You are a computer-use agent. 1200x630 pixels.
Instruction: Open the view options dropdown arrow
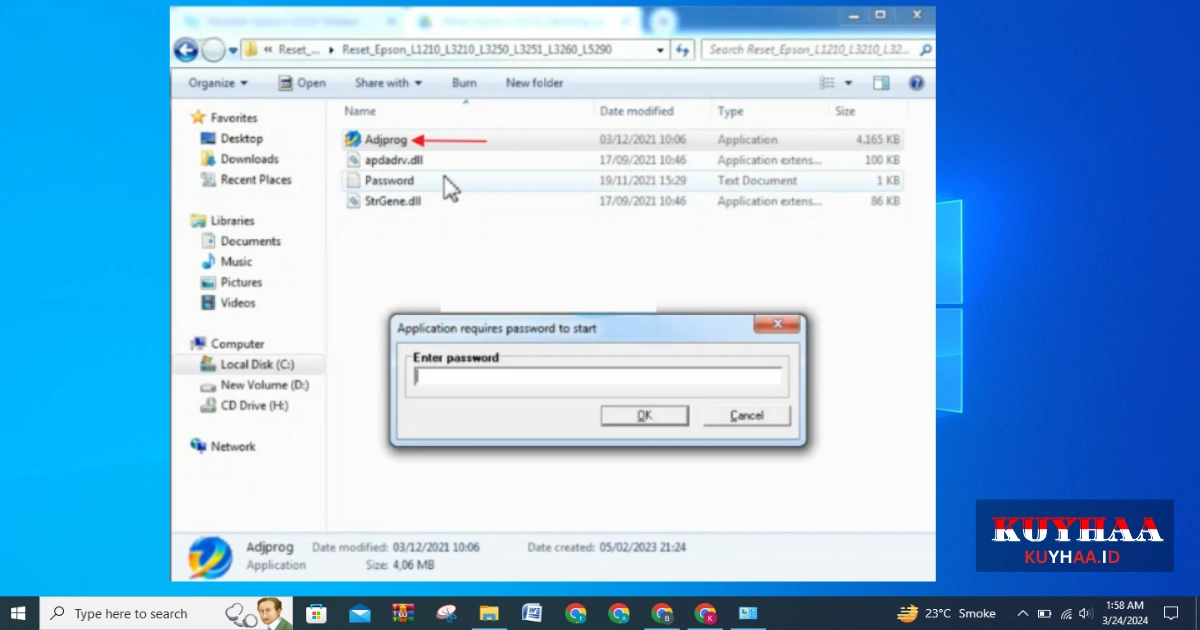coord(849,83)
